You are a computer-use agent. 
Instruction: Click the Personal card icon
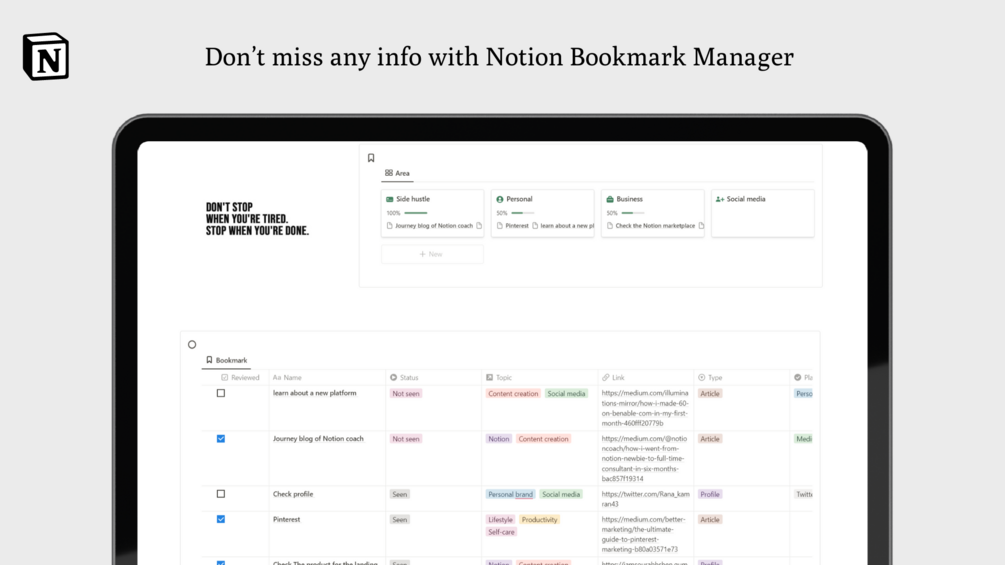[500, 199]
